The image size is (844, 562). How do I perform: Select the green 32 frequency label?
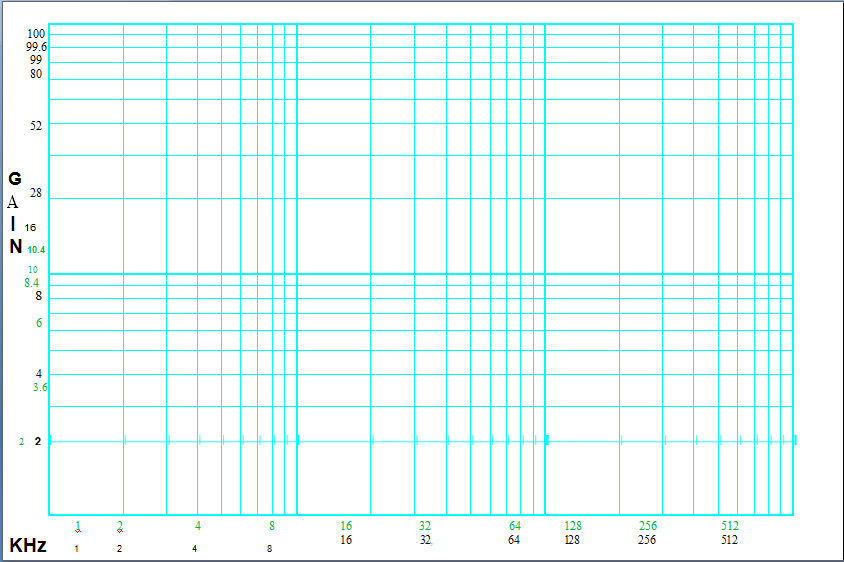point(425,526)
